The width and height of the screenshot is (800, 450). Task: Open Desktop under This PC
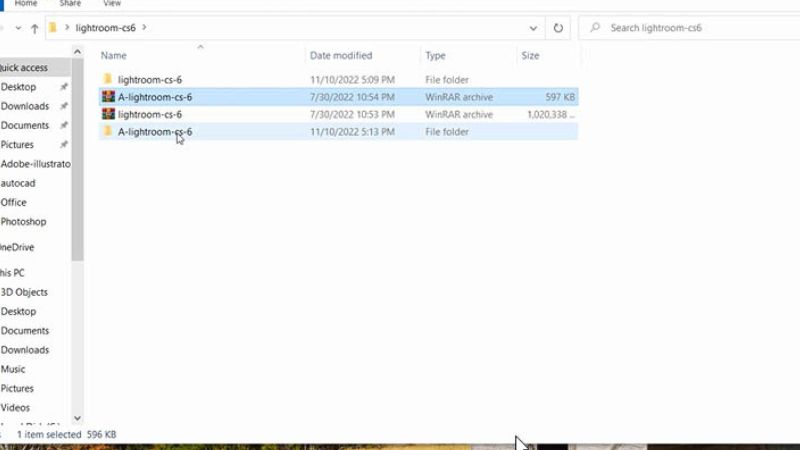pyautogui.click(x=18, y=312)
